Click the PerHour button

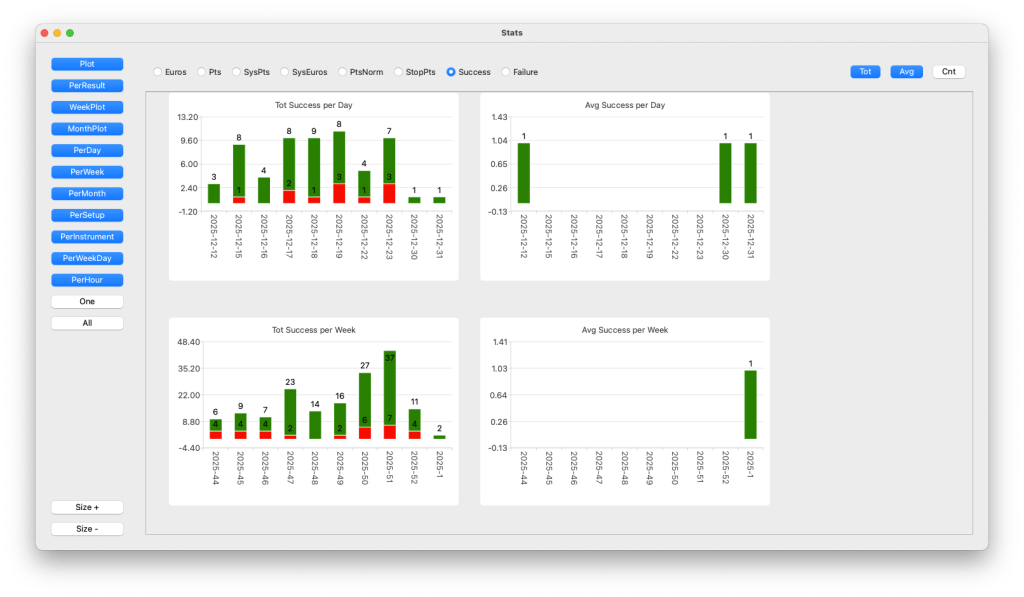tap(87, 280)
